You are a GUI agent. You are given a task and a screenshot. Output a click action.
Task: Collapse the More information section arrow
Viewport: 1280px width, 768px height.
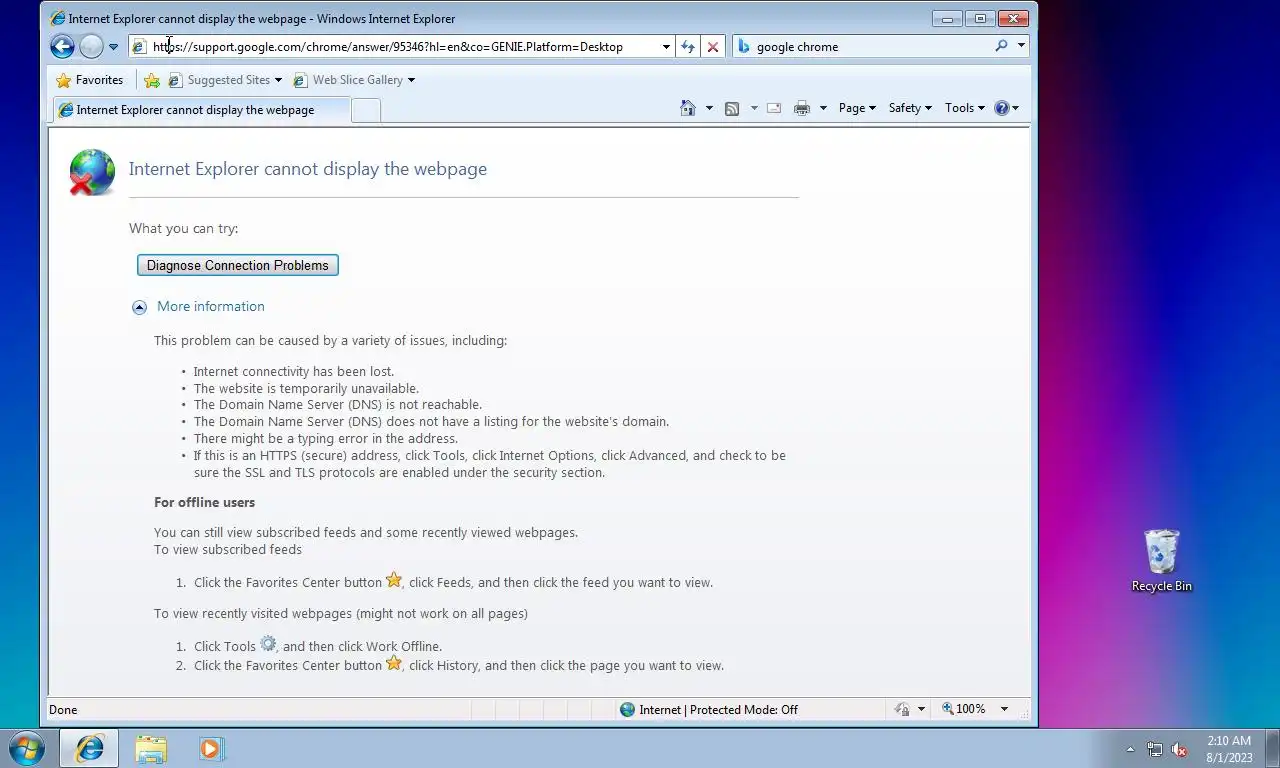pos(140,307)
